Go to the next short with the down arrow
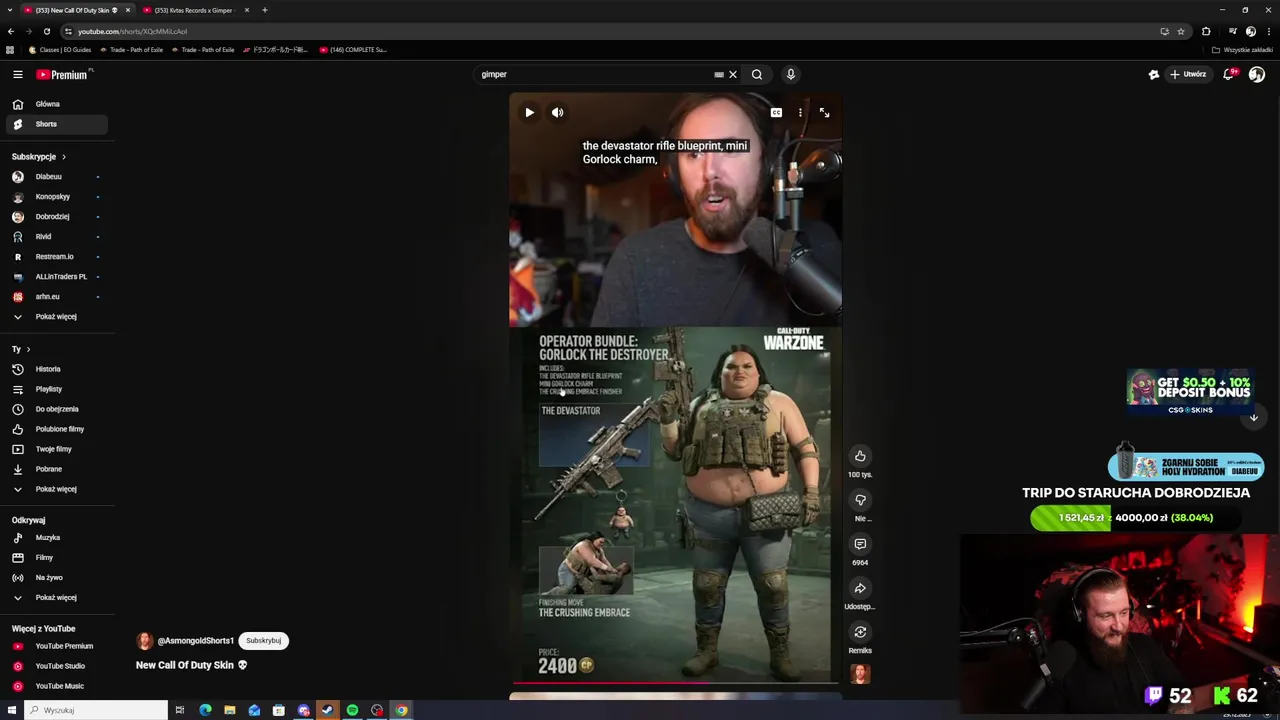This screenshot has width=1280, height=720. (x=1253, y=418)
